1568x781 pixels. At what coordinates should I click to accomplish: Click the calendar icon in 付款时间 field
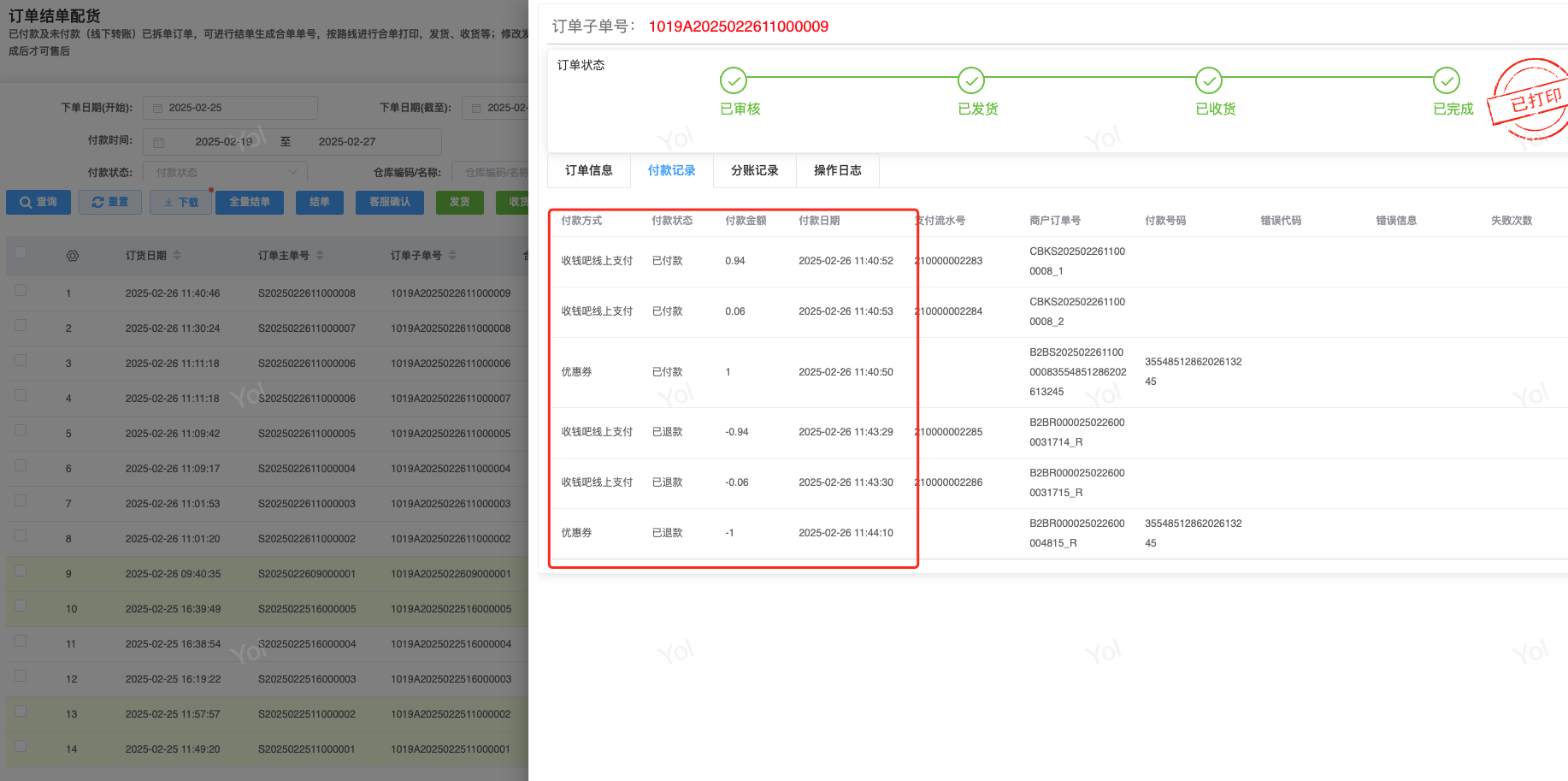click(159, 142)
